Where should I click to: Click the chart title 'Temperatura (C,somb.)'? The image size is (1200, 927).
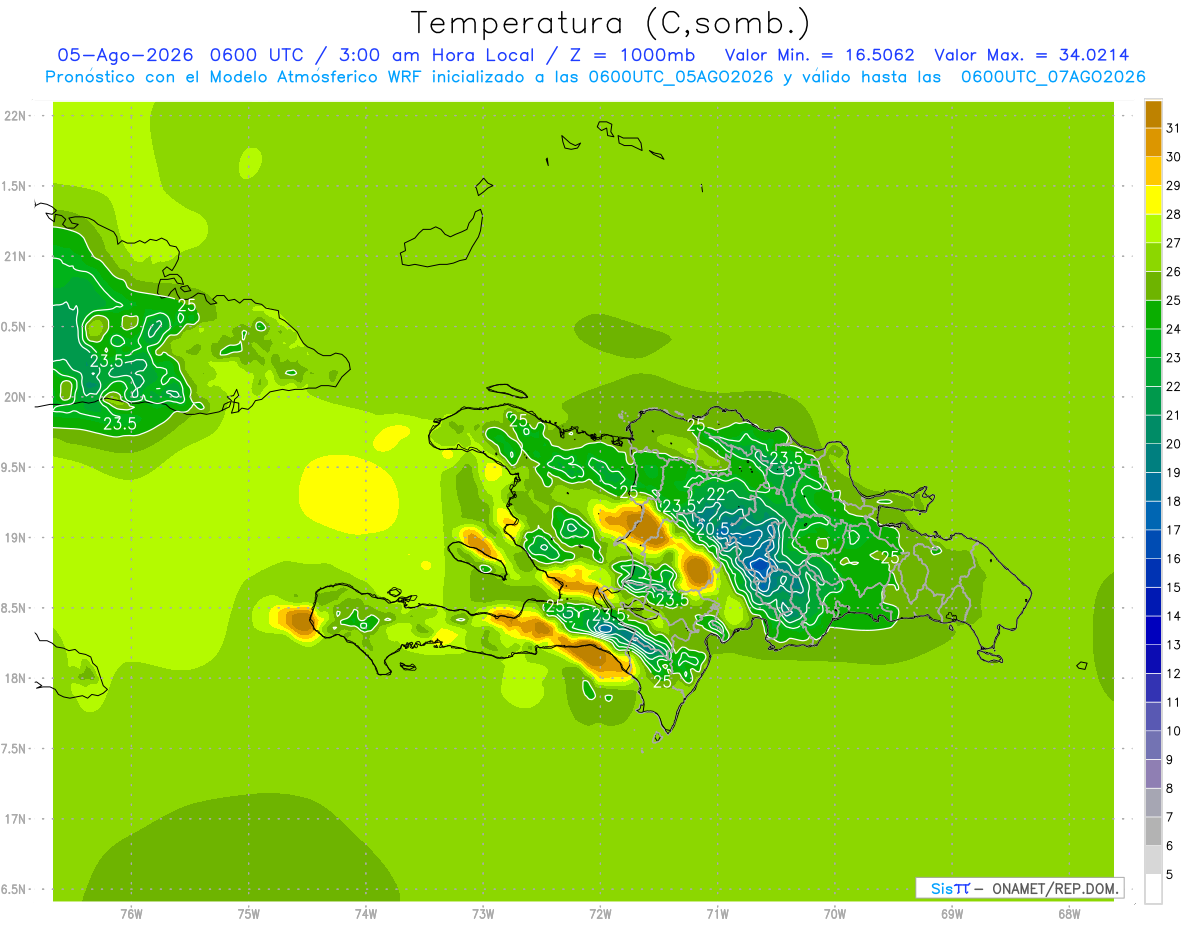[x=611, y=23]
